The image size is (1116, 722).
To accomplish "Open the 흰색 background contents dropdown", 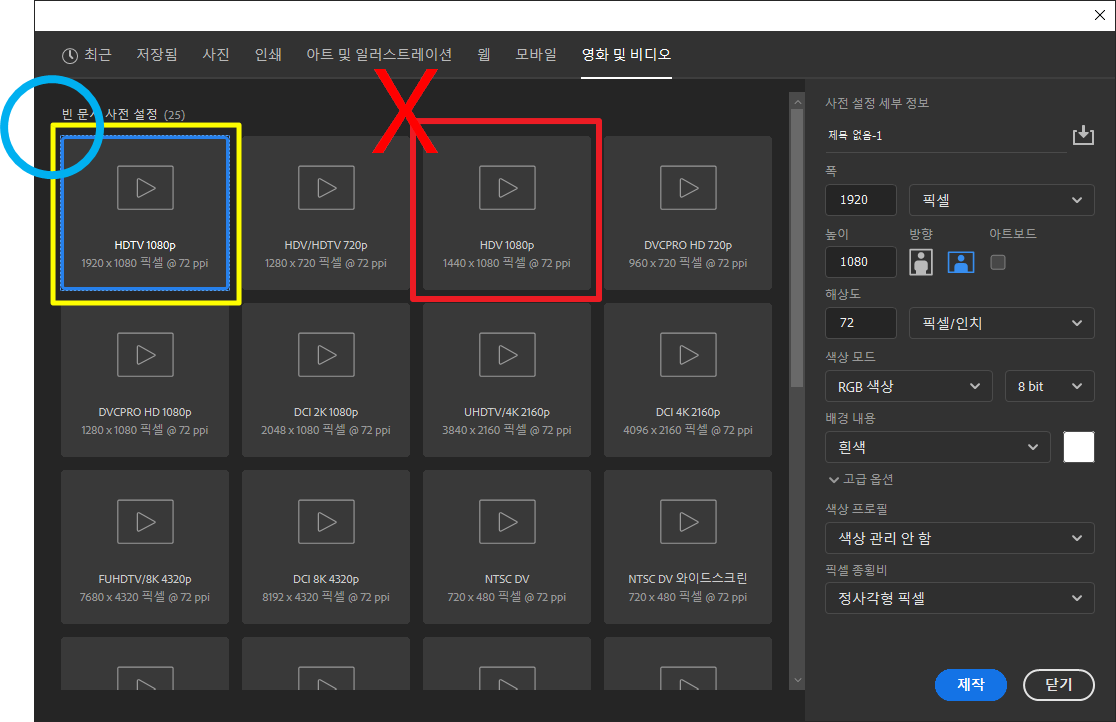I will 938,447.
